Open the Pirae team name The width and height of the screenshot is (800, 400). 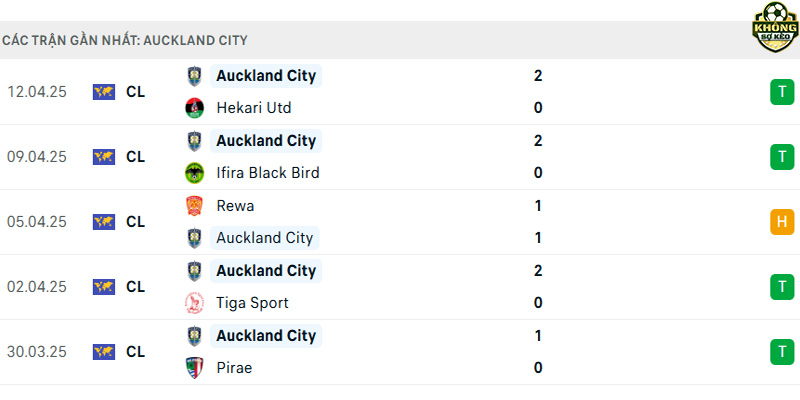point(234,368)
